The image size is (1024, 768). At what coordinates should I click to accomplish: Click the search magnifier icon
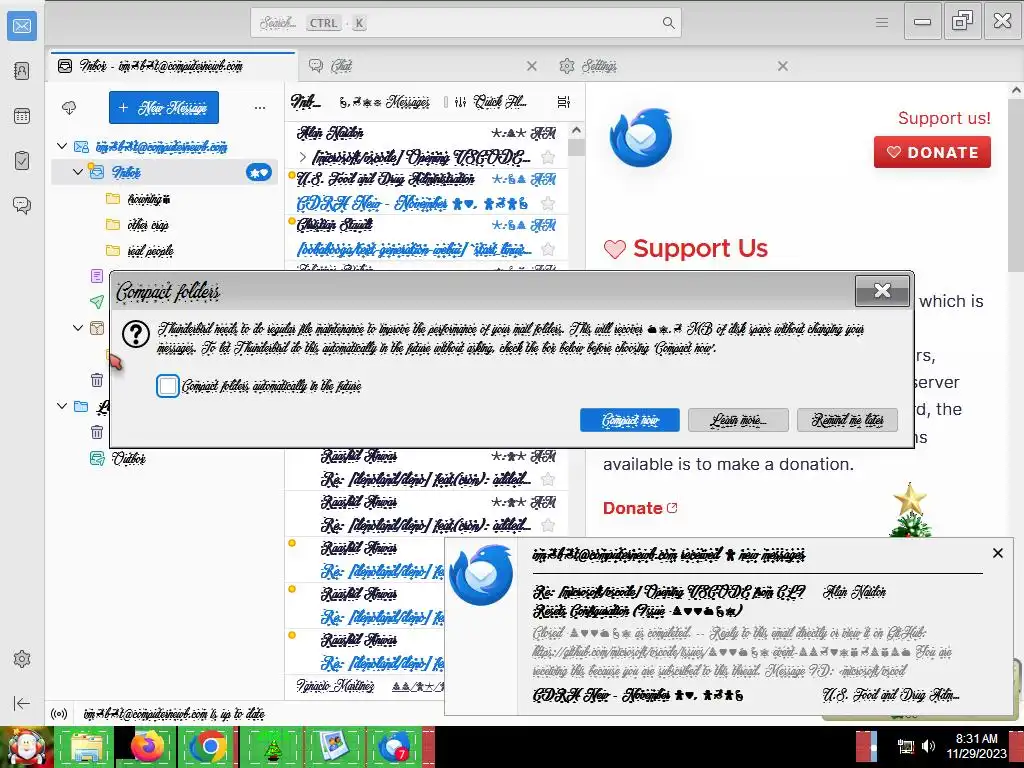tap(668, 23)
